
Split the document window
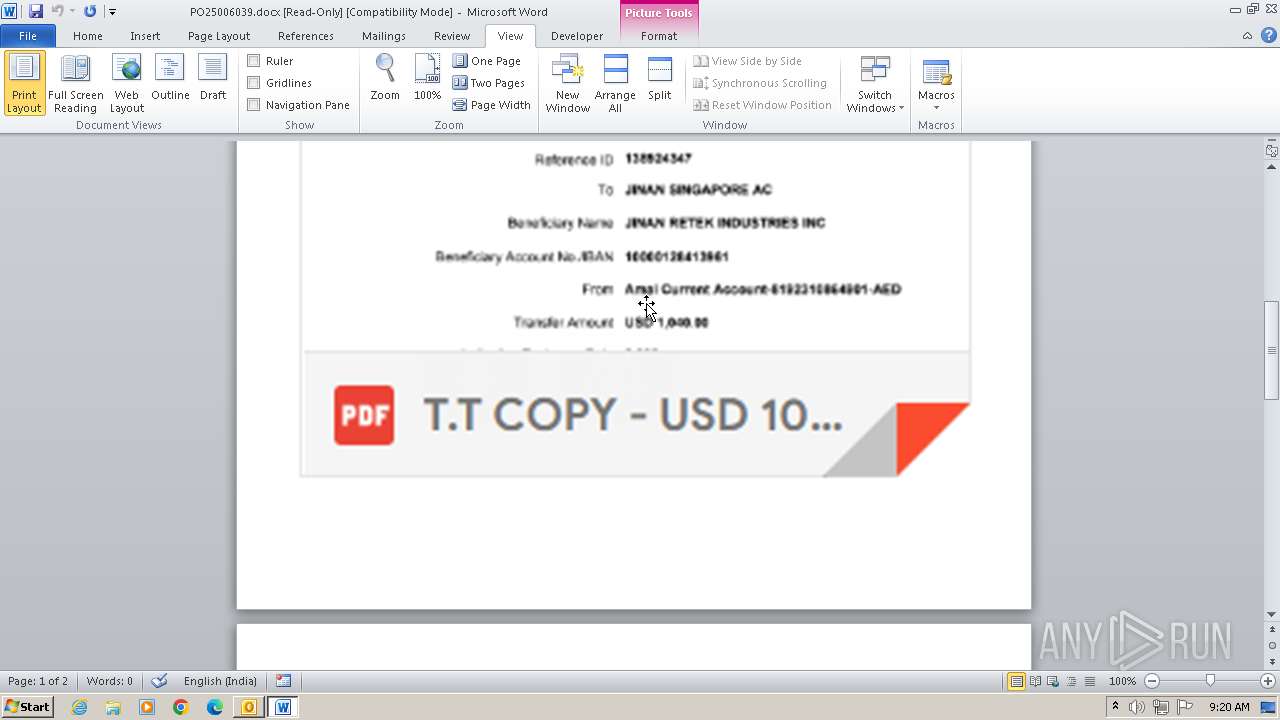[x=659, y=78]
